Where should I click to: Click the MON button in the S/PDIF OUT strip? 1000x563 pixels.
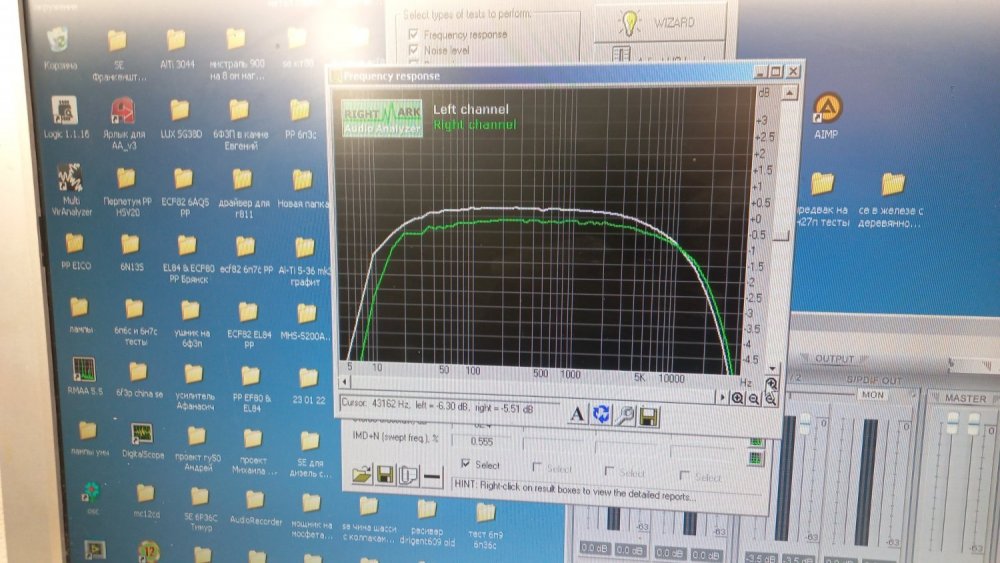tap(872, 394)
